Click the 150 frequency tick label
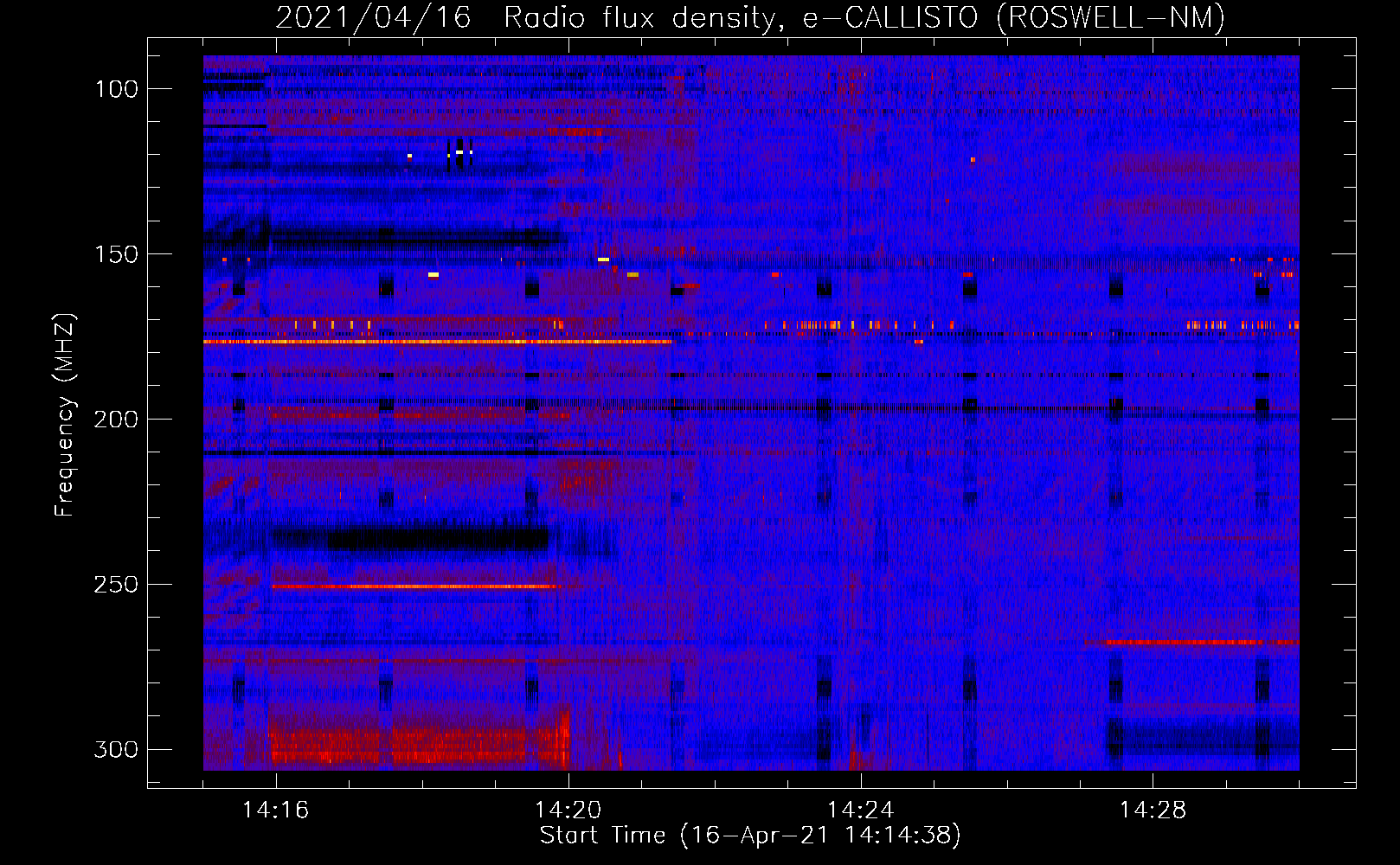Viewport: 1400px width, 865px height. pyautogui.click(x=116, y=254)
